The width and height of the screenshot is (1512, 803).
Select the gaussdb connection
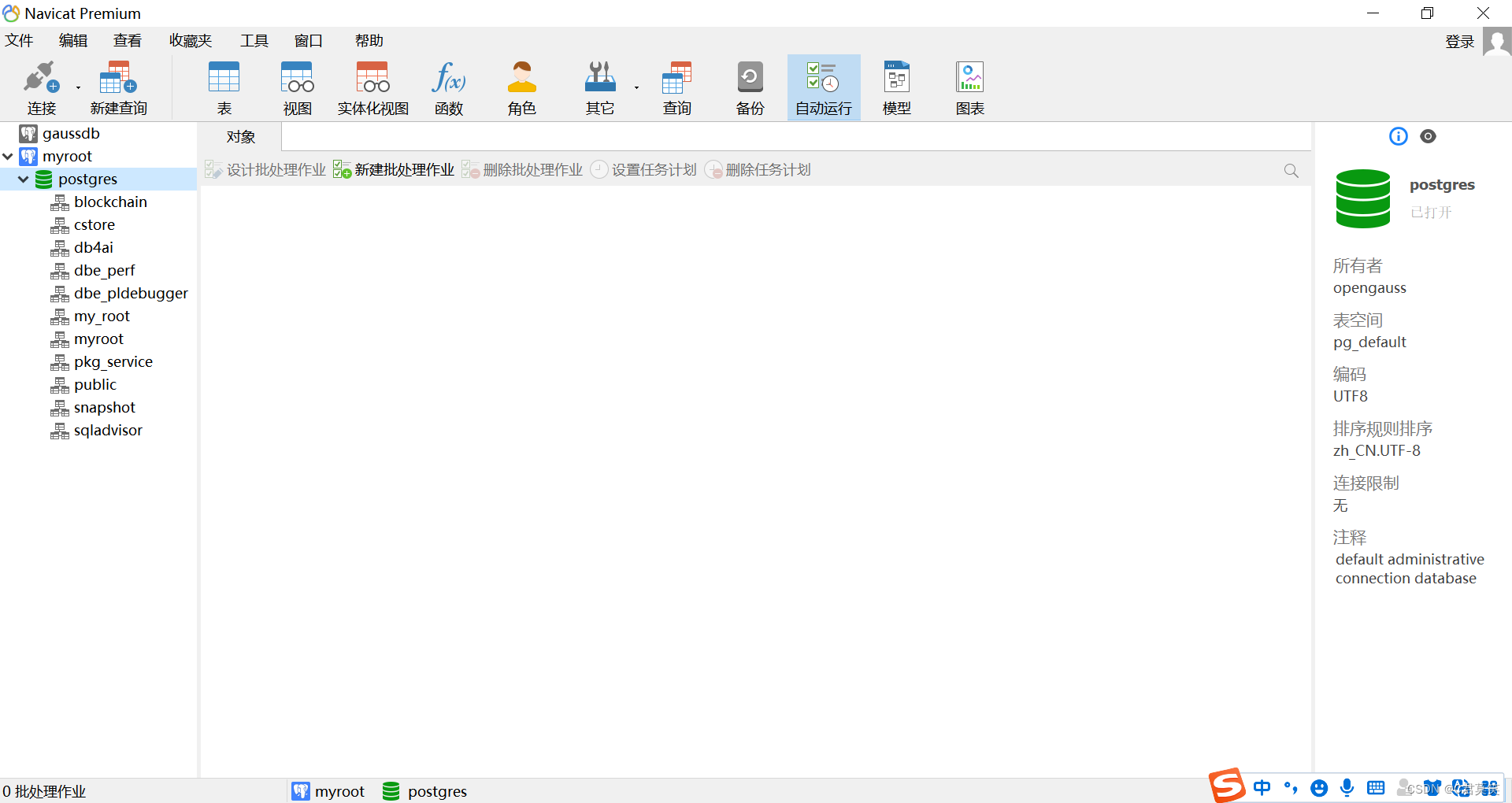click(71, 133)
